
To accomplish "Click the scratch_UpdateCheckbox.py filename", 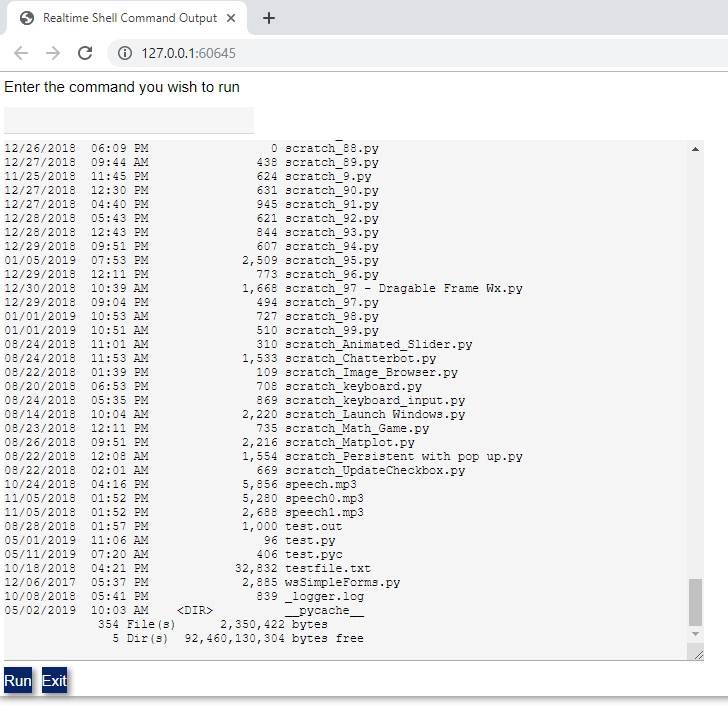I will pyautogui.click(x=375, y=470).
